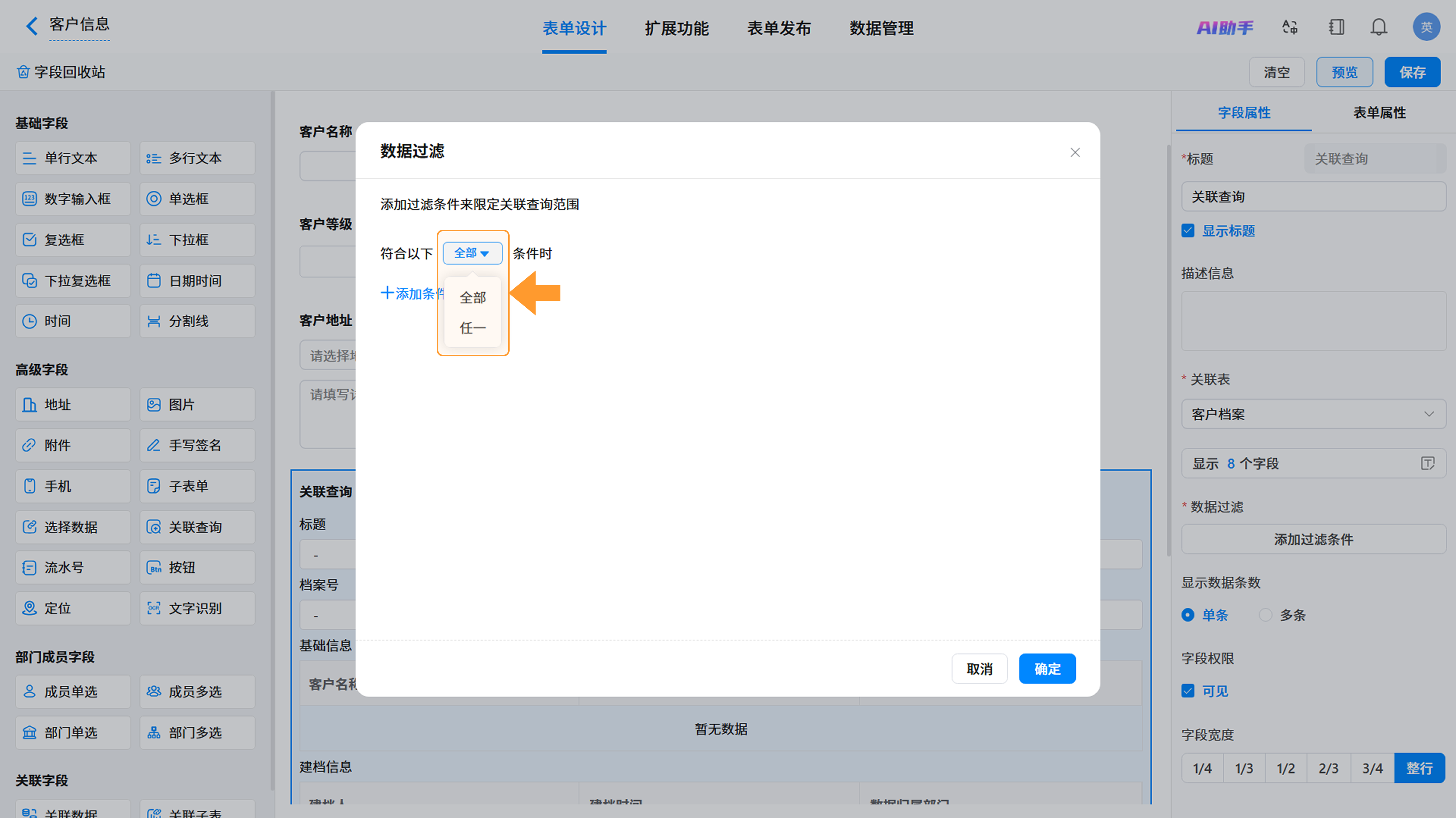Select the 下拉复选框 field
This screenshot has width=1456, height=818.
click(x=73, y=281)
